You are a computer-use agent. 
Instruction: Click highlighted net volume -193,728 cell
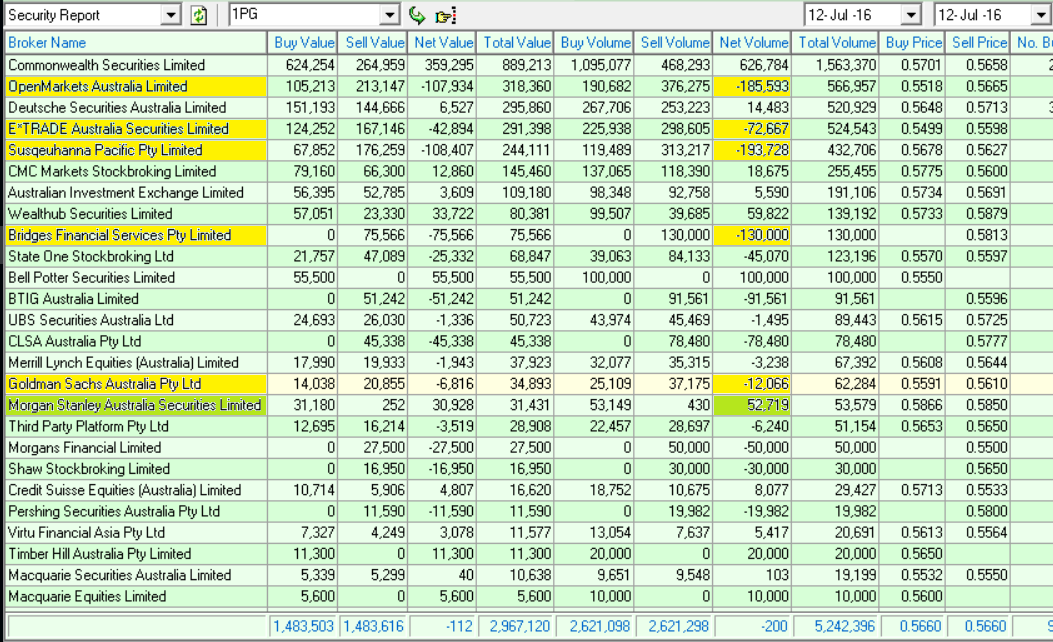752,150
